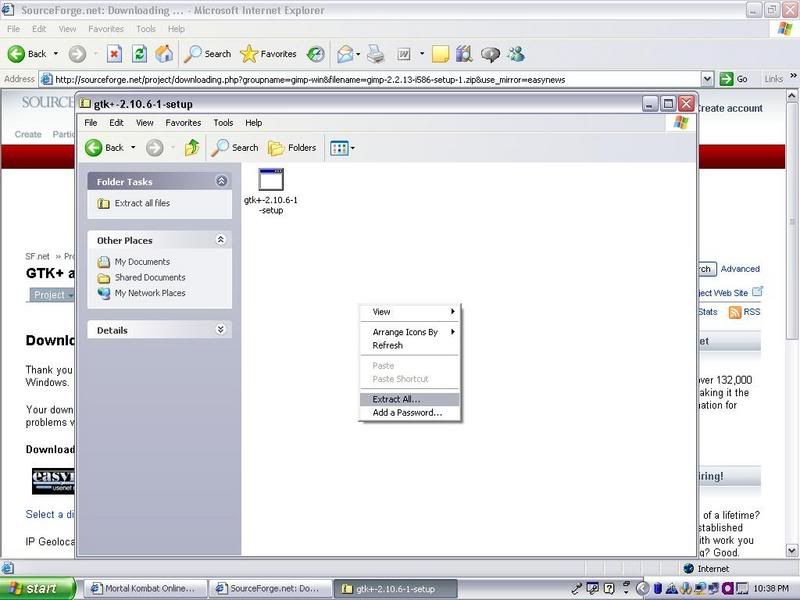Open Arrange Icons By submenu

tap(410, 332)
